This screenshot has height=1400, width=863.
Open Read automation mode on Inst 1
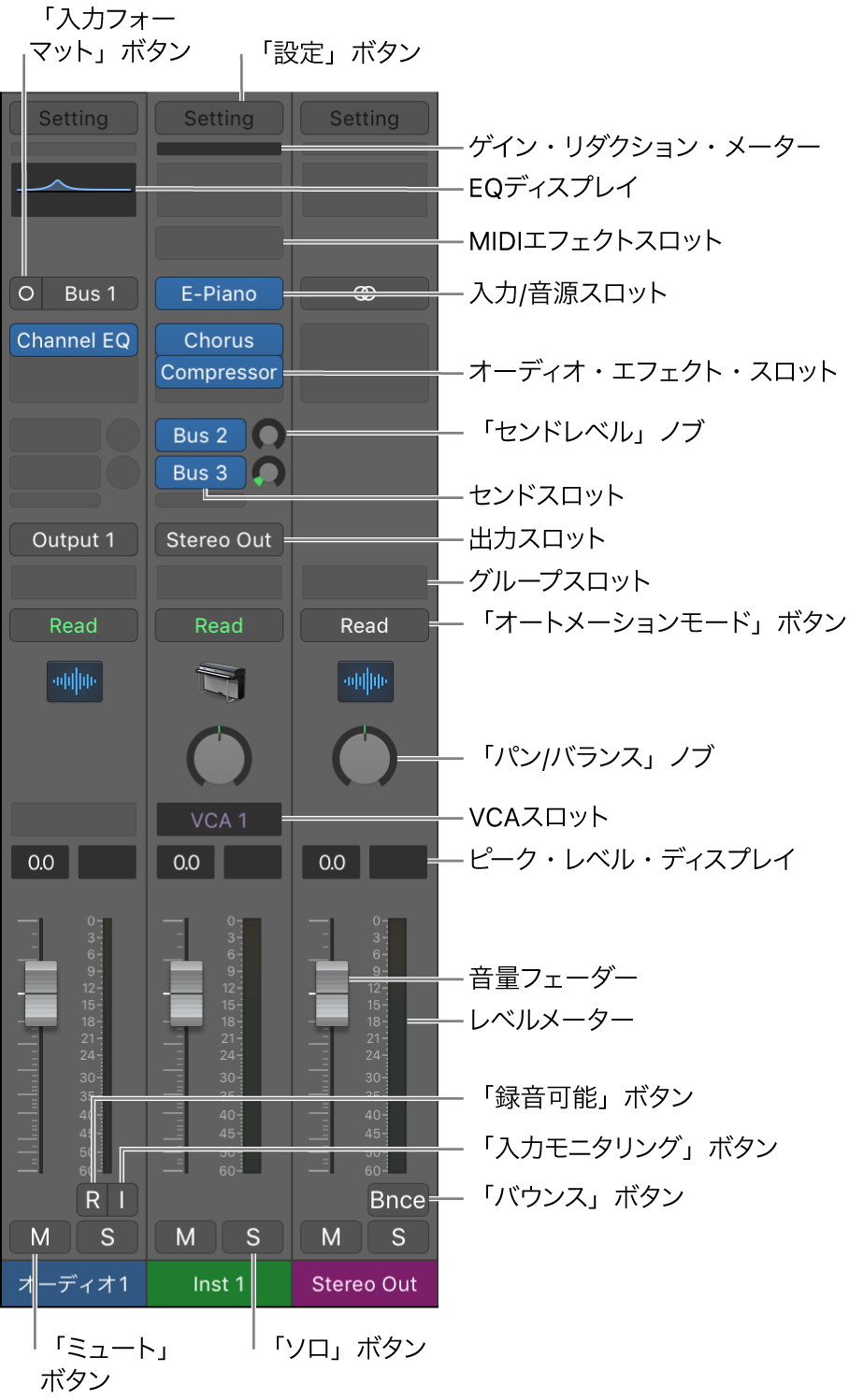219,625
